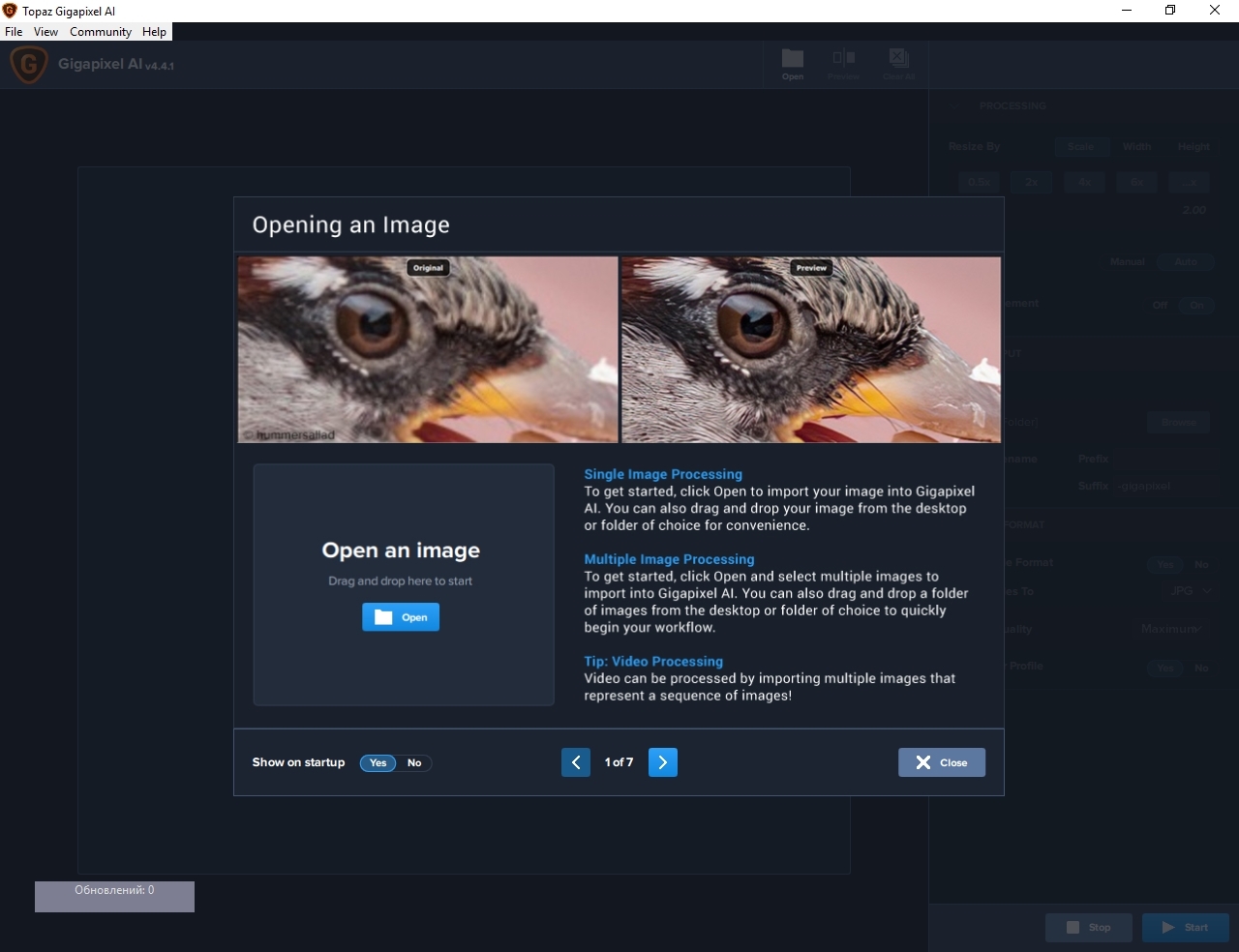Screen dimensions: 1239x952
Task: Click the Browse output folder button
Action: click(x=1179, y=423)
